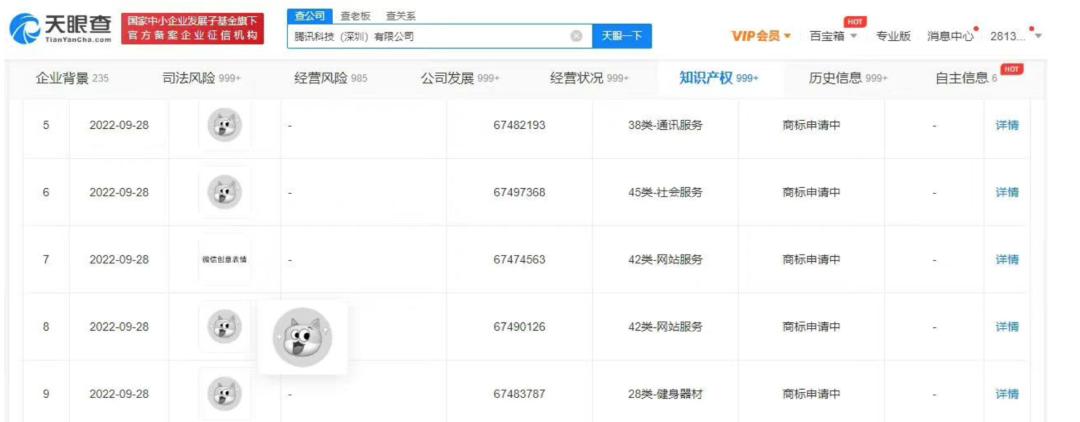Image resolution: width=1080 pixels, height=422 pixels.
Task: Click the red official credit agency banner
Action: (193, 29)
